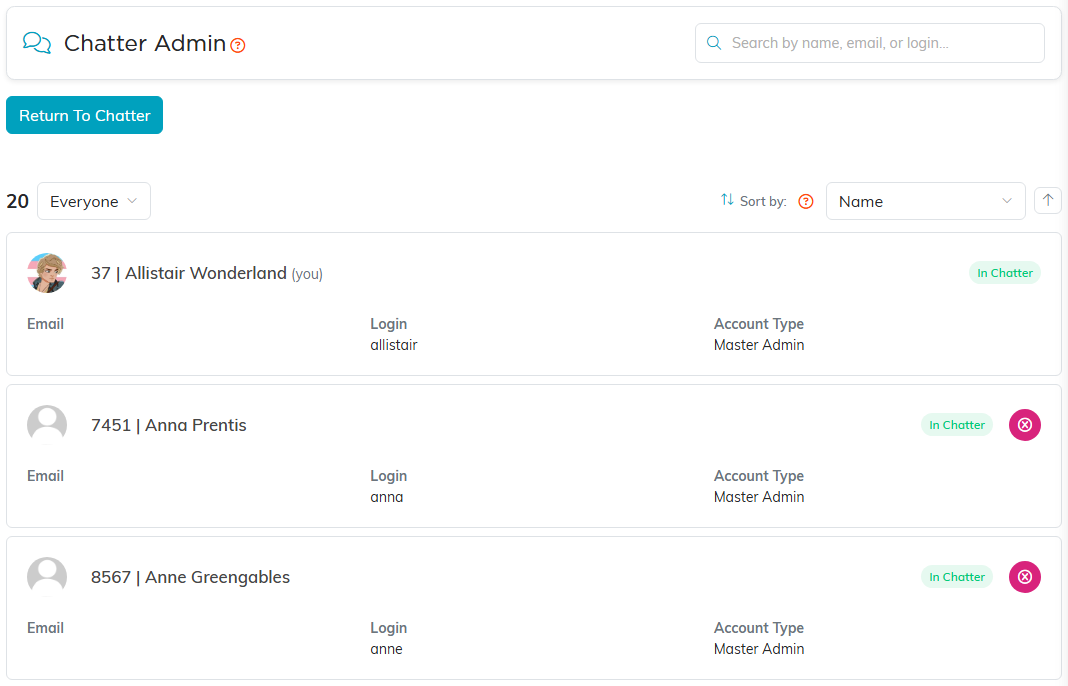Open the Sort by help icon
Image resolution: width=1068 pixels, height=686 pixels.
coord(806,202)
